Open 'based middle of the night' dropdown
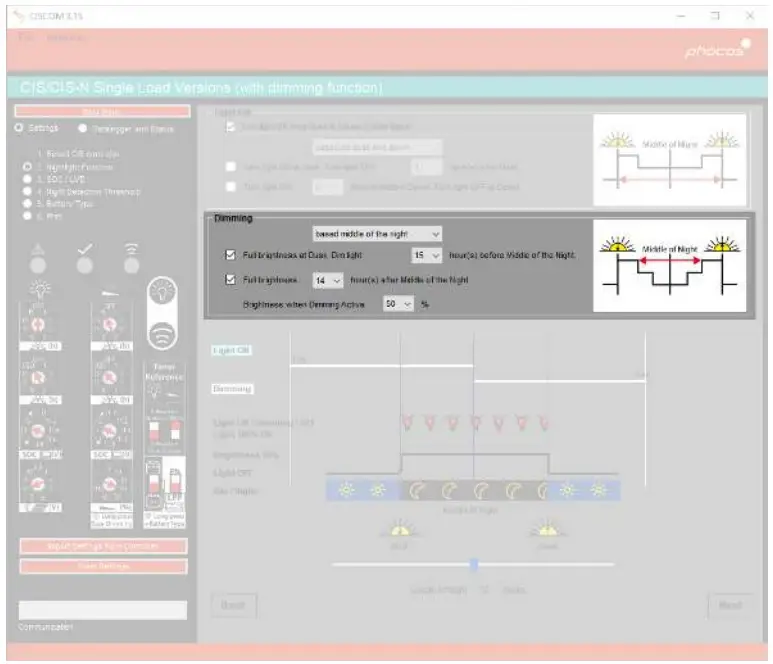This screenshot has height=664, width=773. point(377,234)
